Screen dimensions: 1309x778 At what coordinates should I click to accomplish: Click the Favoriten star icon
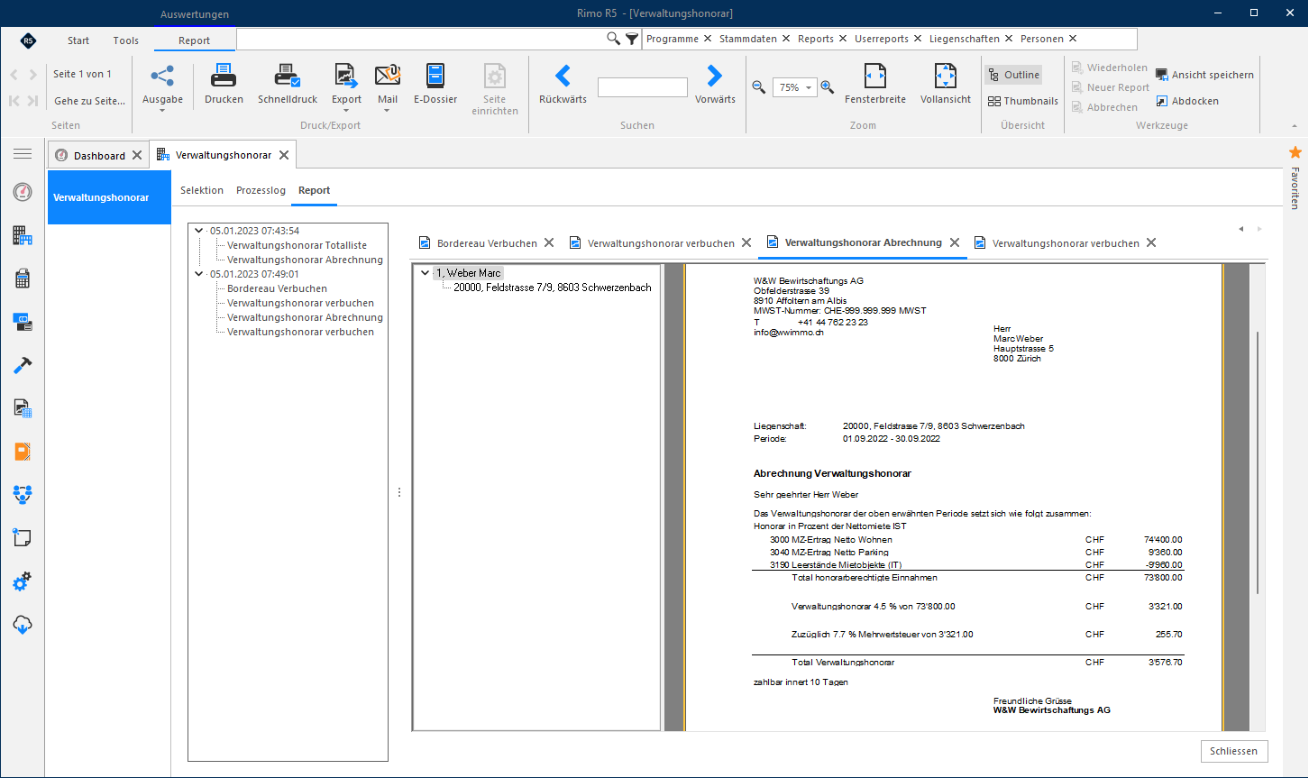pyautogui.click(x=1295, y=152)
